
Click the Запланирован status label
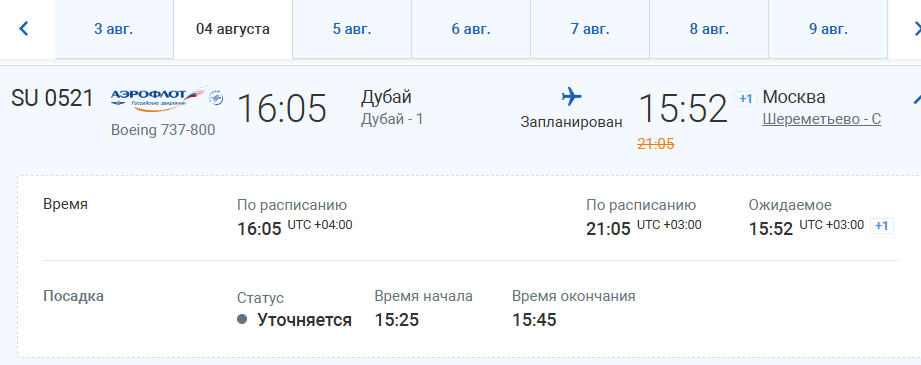point(571,122)
